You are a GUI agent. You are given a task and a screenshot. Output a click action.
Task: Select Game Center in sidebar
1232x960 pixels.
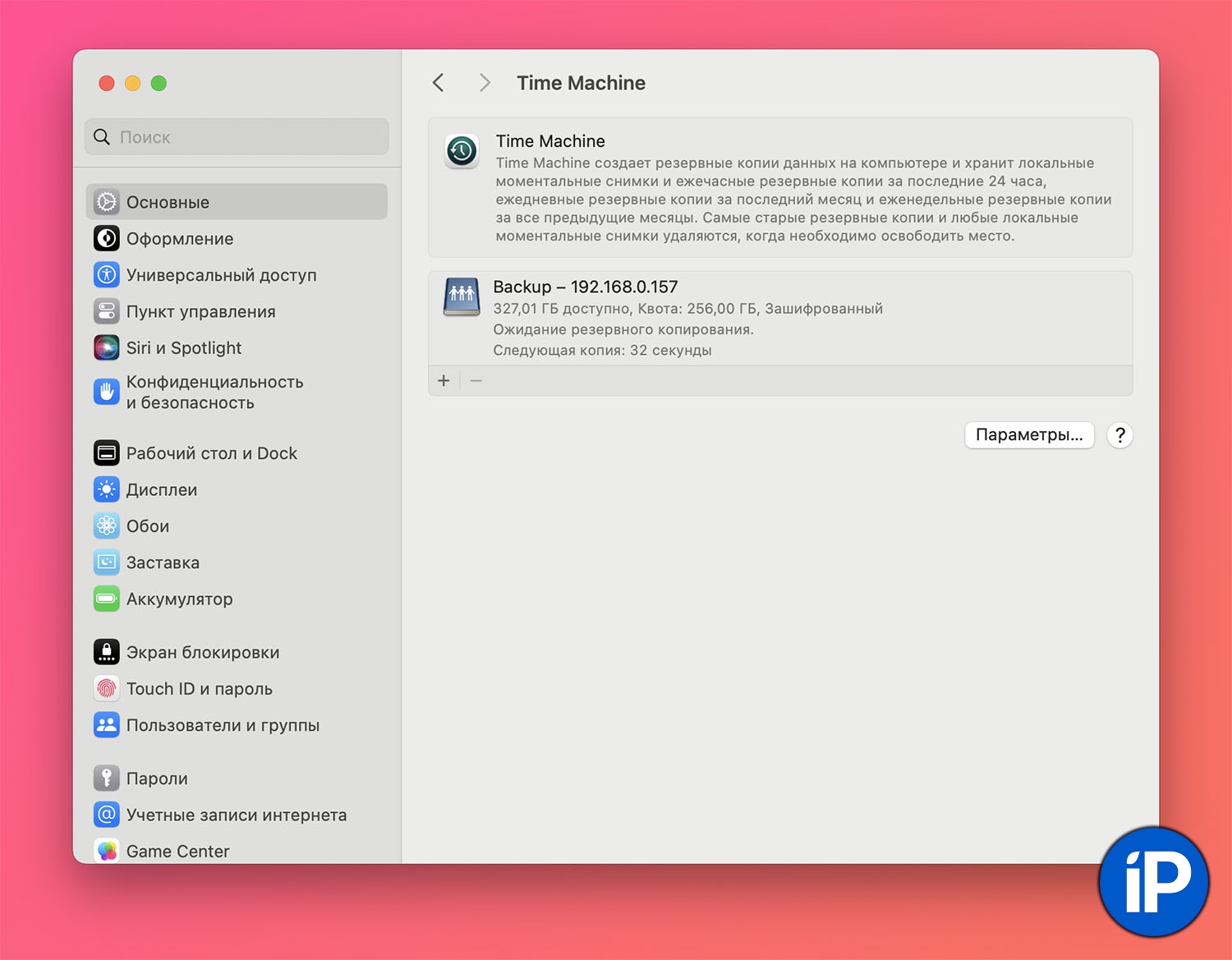point(237,851)
